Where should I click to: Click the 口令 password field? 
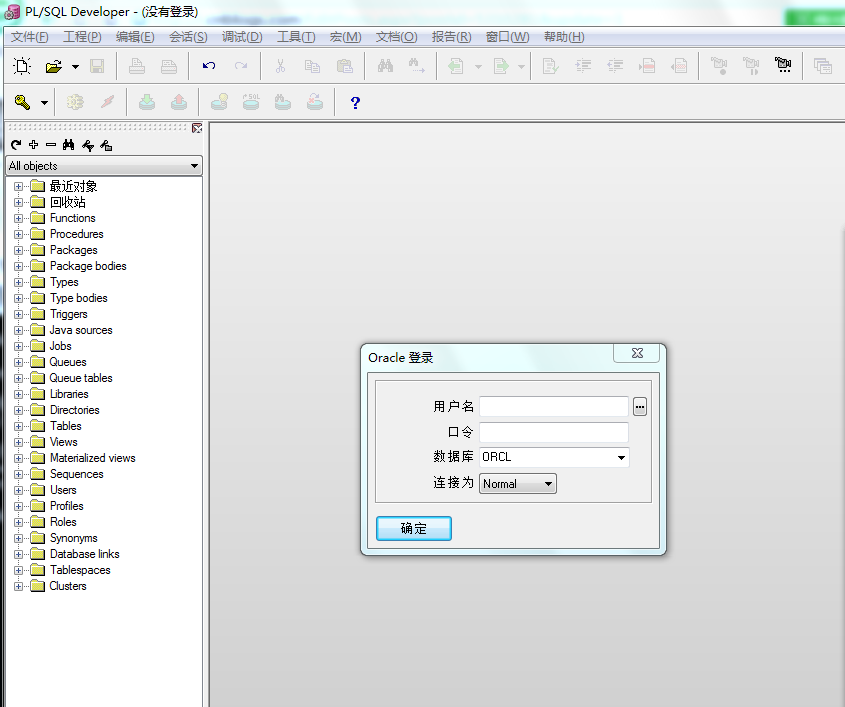554,432
